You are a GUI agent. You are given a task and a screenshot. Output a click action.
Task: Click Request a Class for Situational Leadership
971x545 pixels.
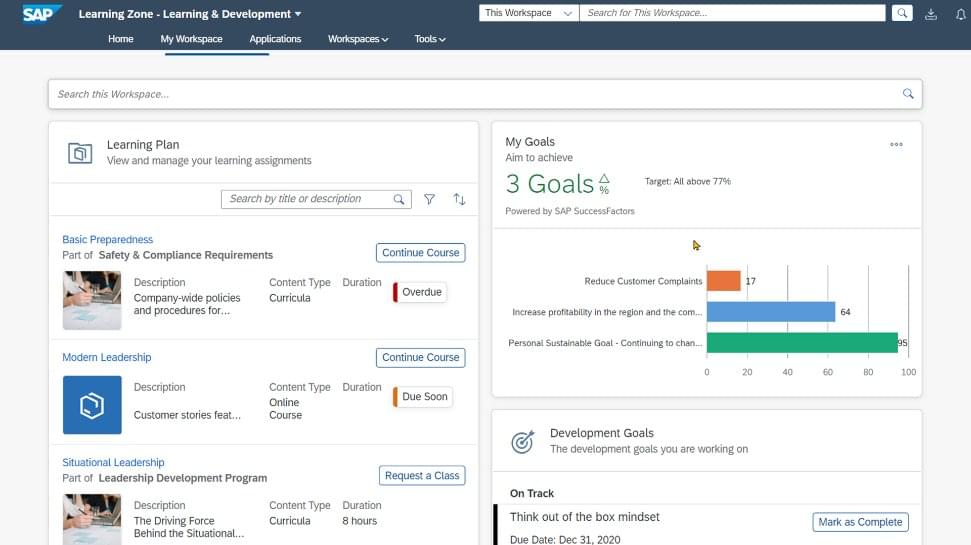point(421,475)
